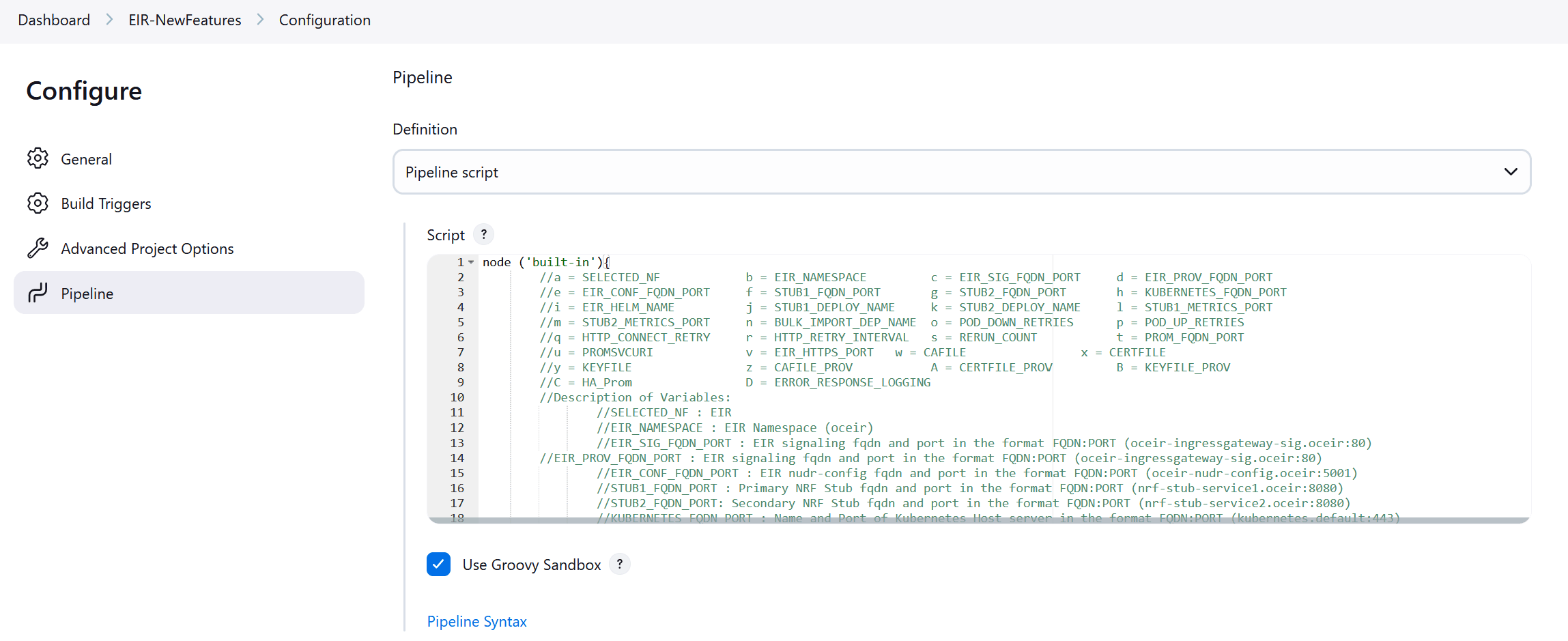Open help for Use Groovy Sandbox
Image resolution: width=1568 pixels, height=641 pixels.
click(x=619, y=564)
